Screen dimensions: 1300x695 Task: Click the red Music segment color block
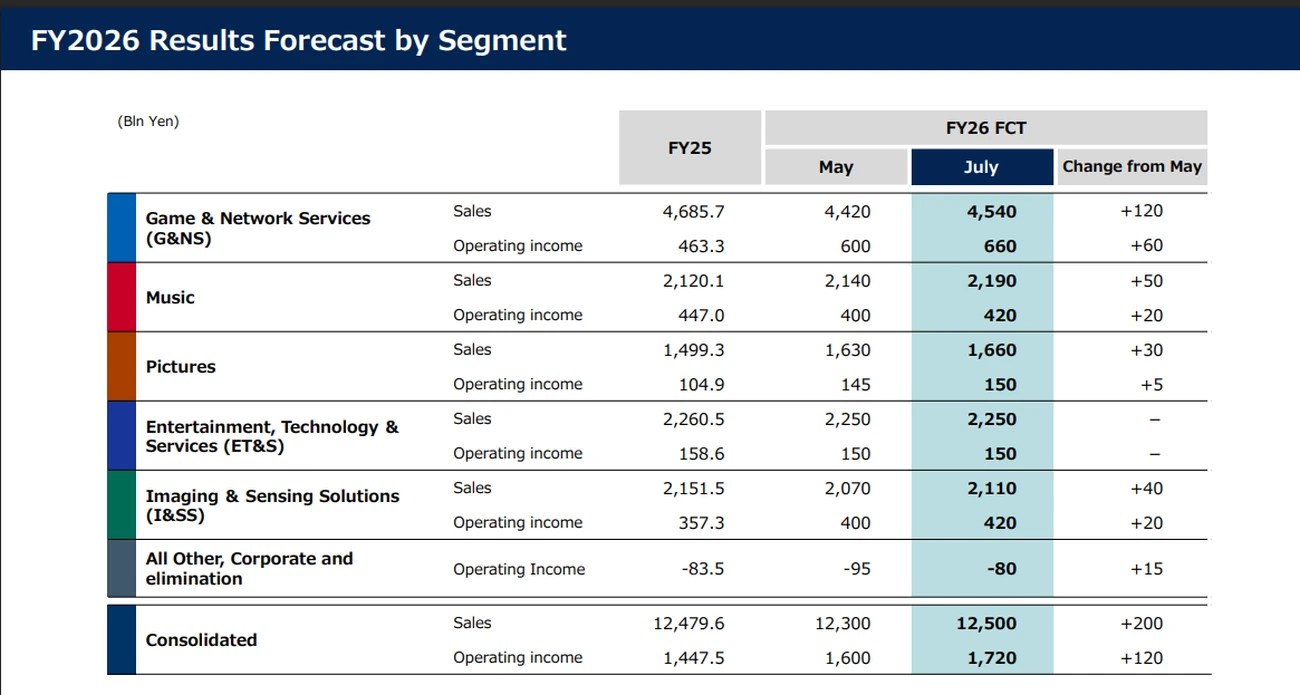pyautogui.click(x=121, y=297)
